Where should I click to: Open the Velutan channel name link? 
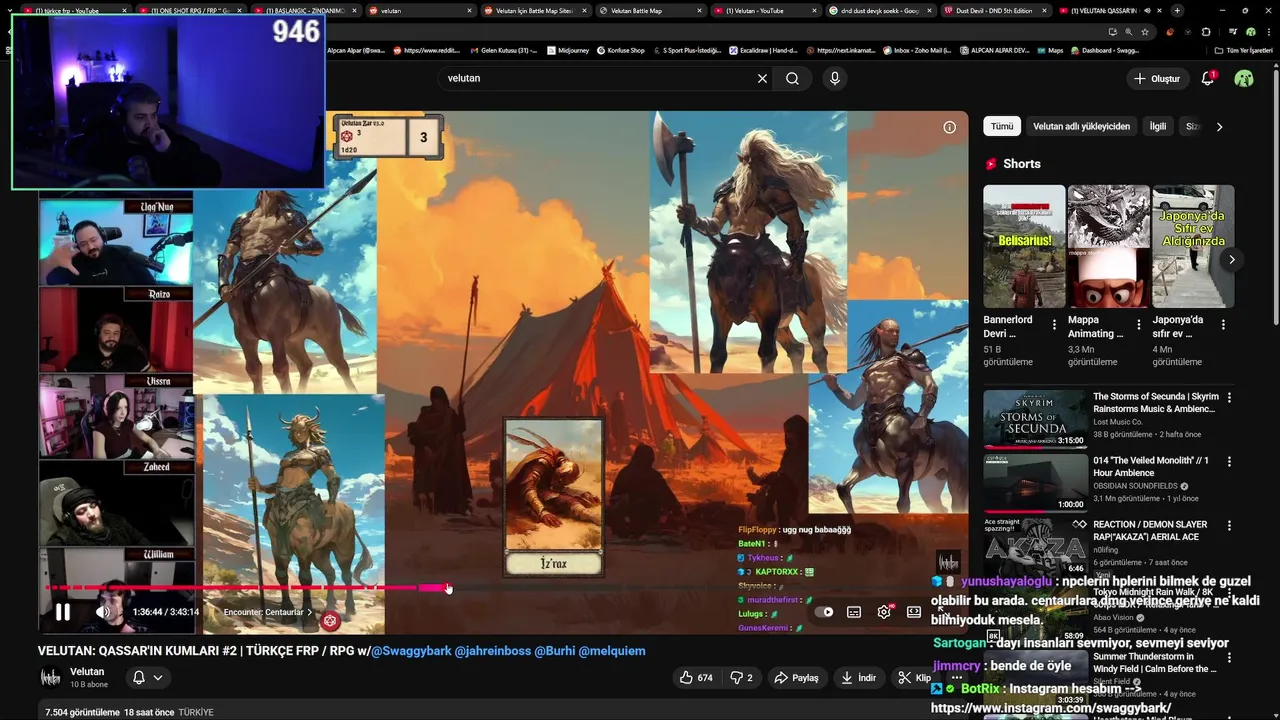[x=87, y=672]
